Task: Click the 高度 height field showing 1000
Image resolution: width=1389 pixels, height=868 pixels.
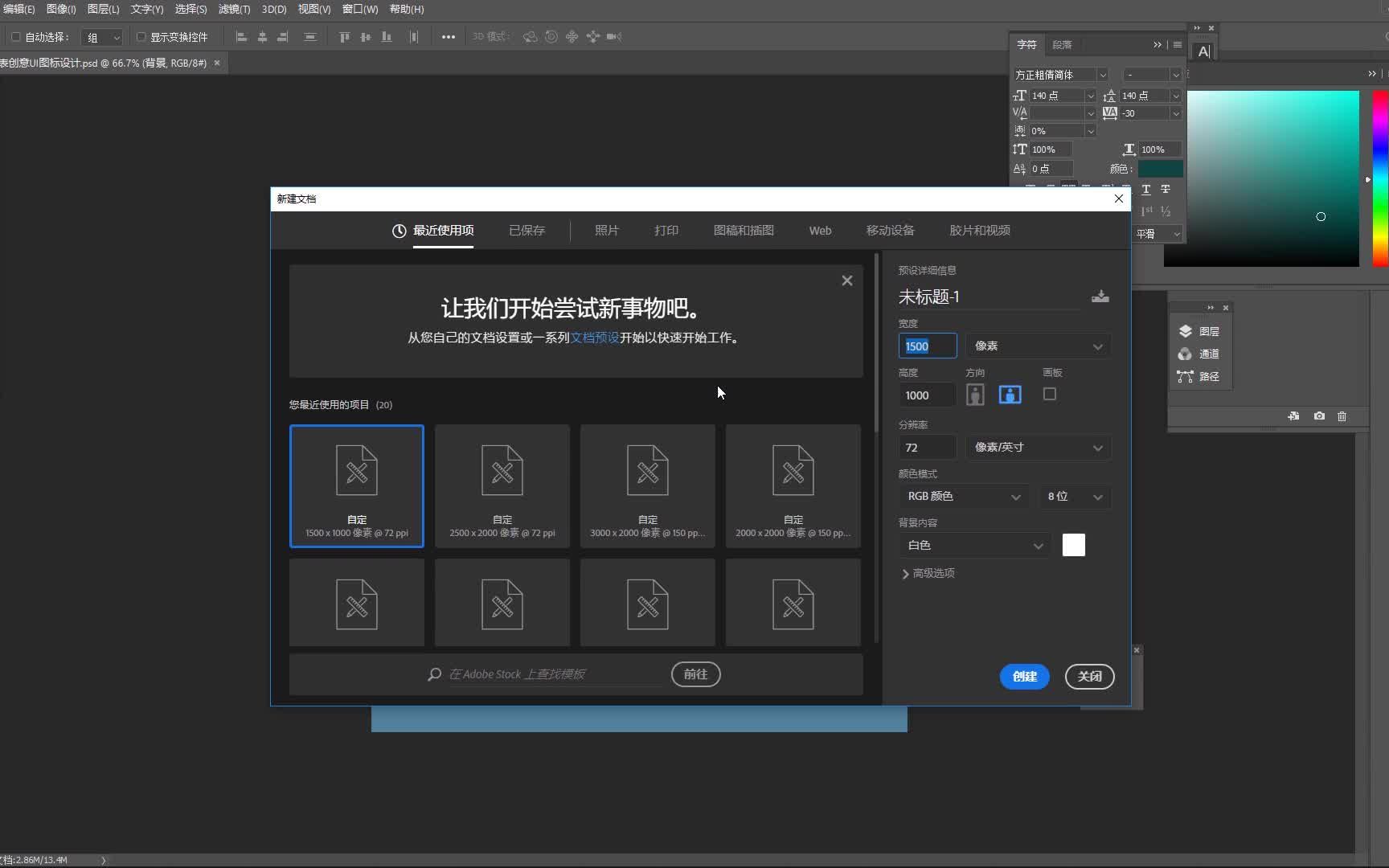Action: (x=927, y=395)
